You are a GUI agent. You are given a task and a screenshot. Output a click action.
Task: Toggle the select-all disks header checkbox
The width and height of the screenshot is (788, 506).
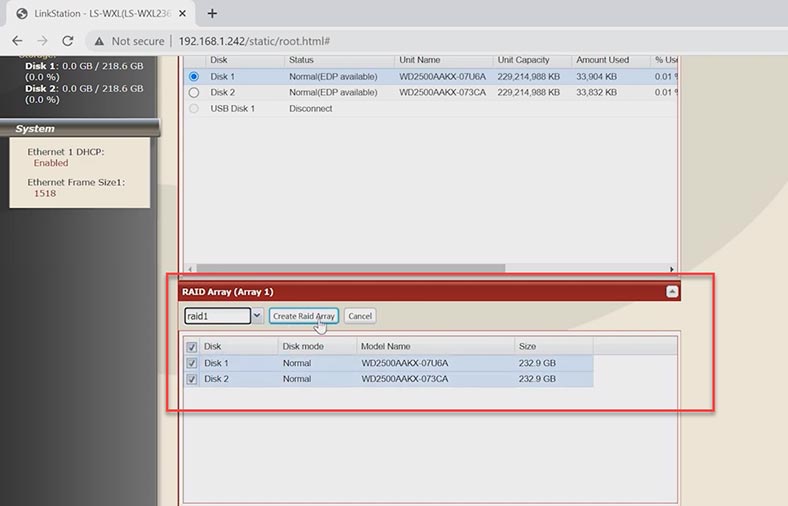pos(191,347)
